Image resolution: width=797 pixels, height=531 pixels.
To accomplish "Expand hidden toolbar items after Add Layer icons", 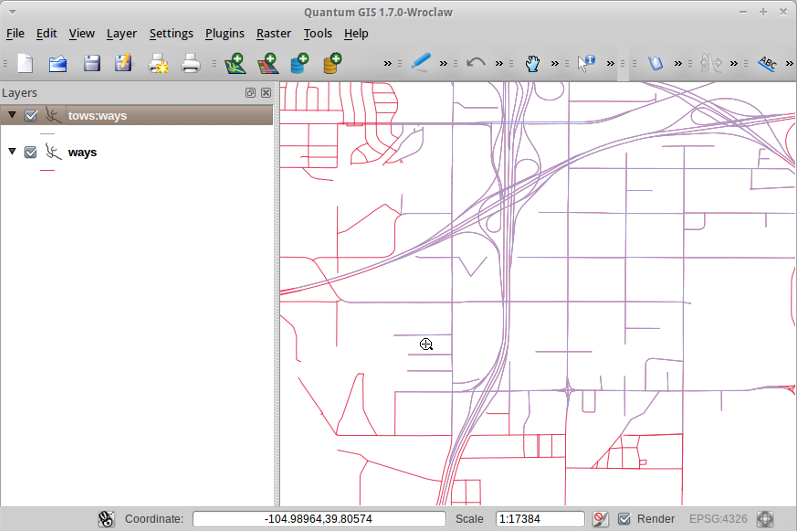I will pos(389,63).
